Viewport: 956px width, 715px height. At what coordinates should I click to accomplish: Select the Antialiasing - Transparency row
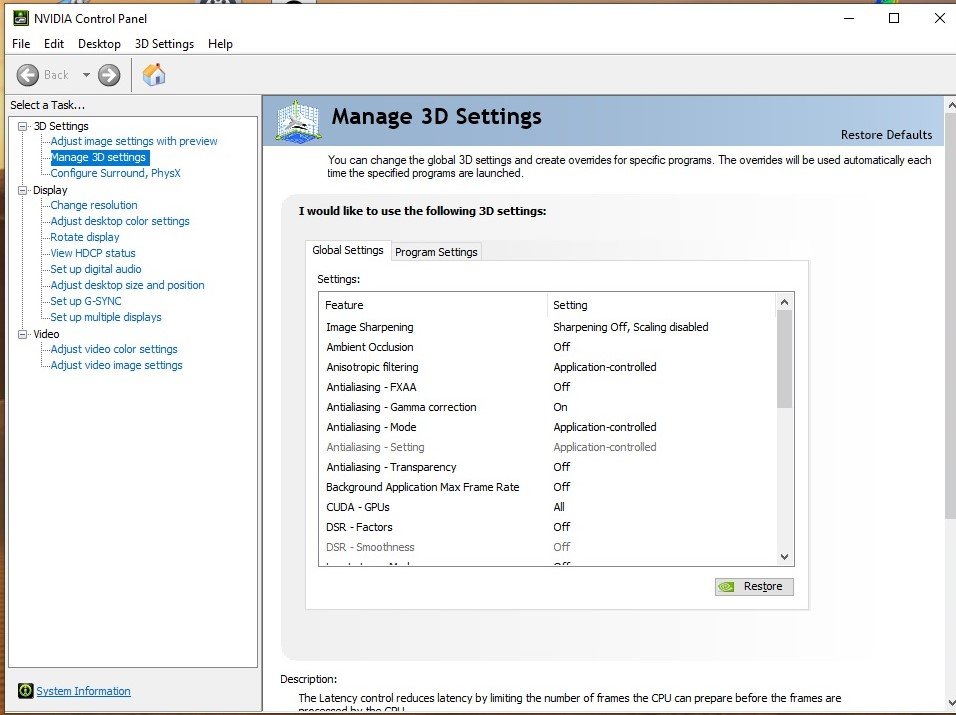coord(548,467)
